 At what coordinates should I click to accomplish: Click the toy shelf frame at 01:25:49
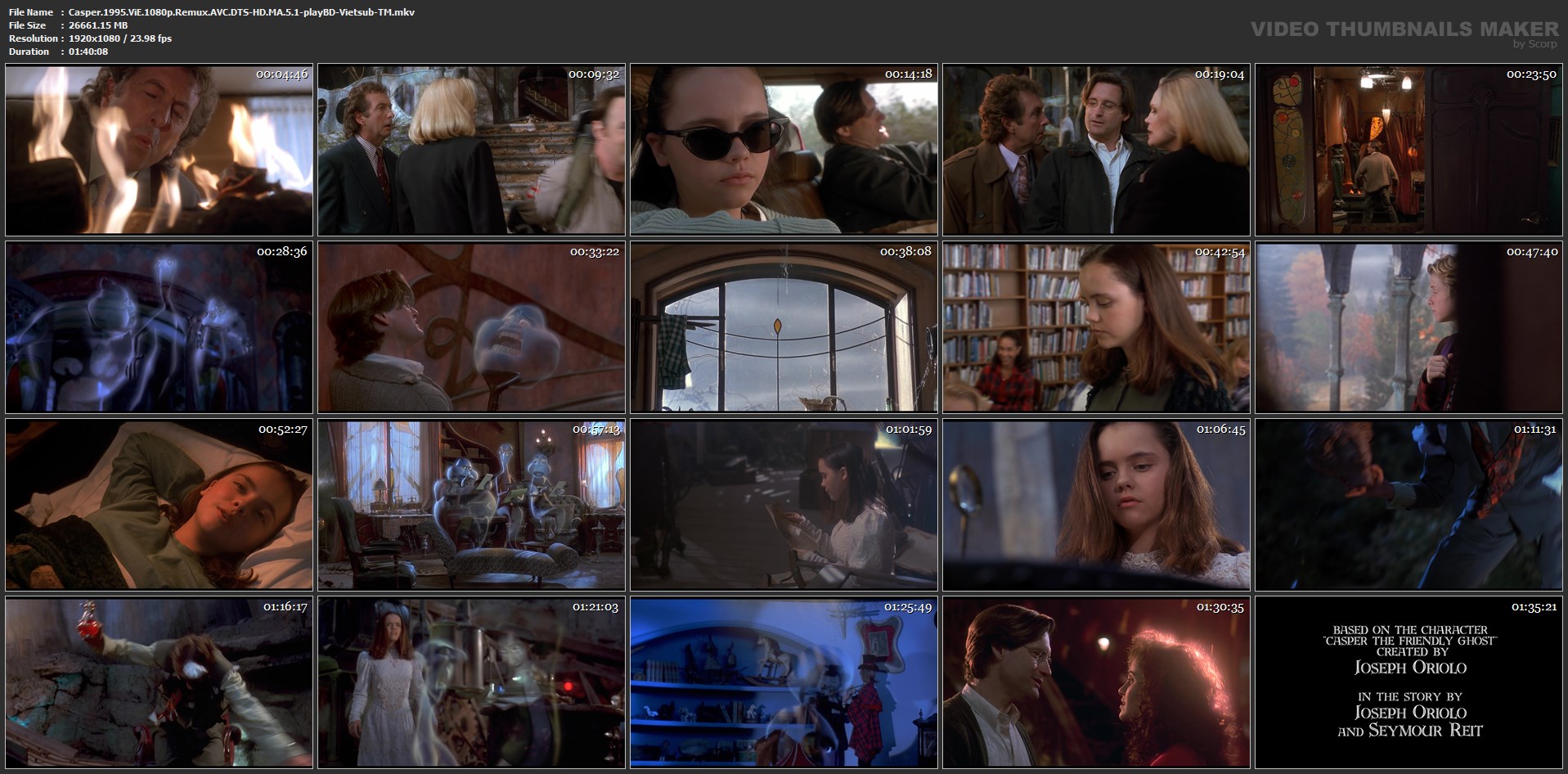(x=784, y=682)
